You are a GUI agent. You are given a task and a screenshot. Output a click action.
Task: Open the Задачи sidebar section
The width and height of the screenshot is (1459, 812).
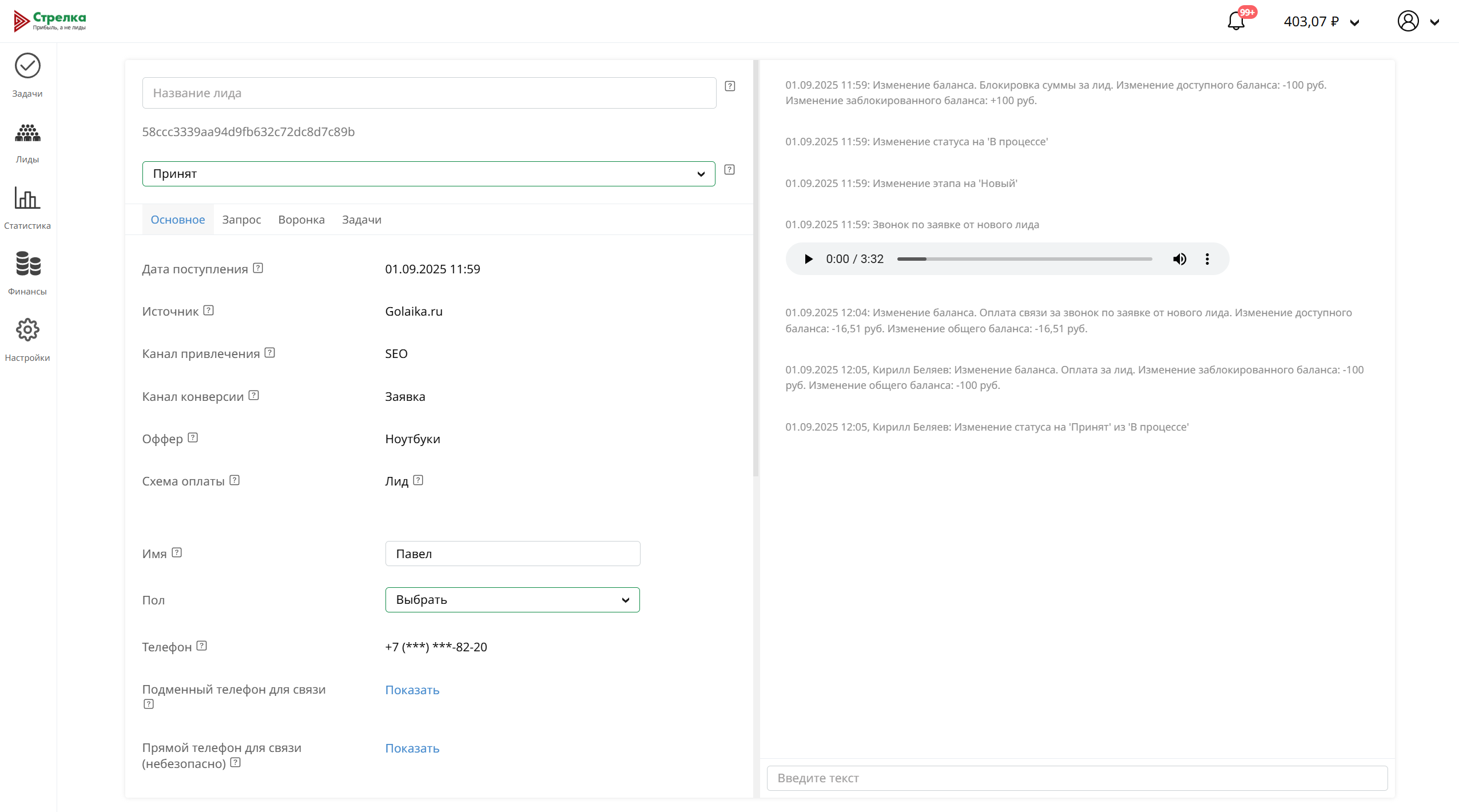pyautogui.click(x=27, y=75)
